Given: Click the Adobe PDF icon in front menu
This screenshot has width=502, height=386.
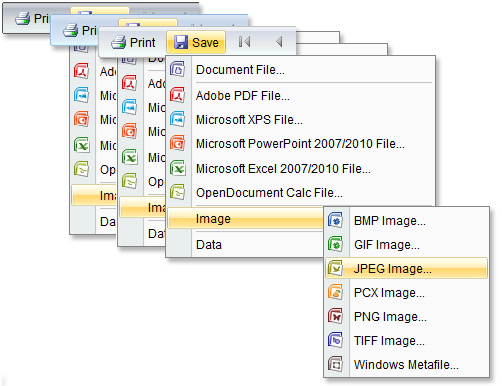Looking at the screenshot, I should (177, 95).
